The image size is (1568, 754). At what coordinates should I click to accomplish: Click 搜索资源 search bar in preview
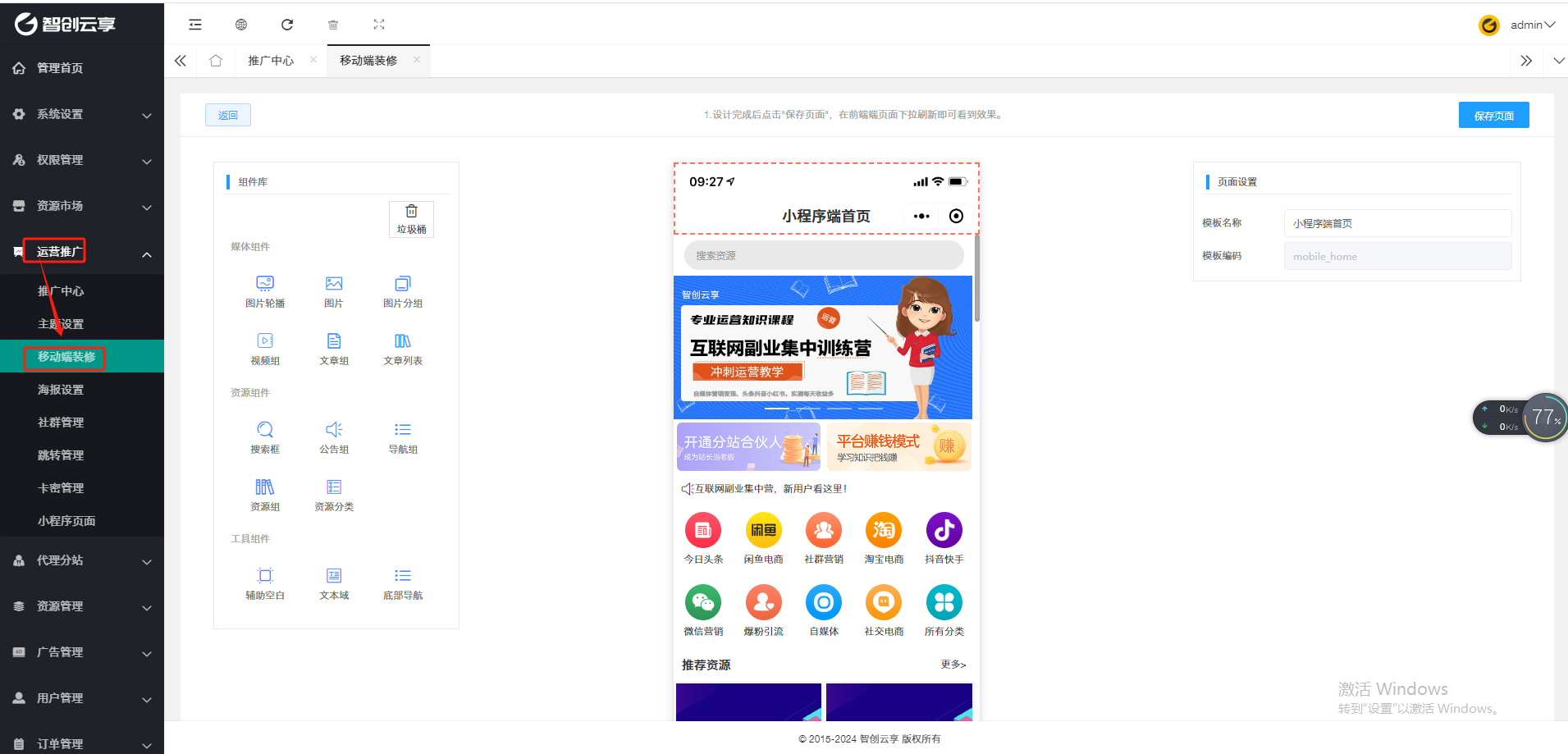pos(824,255)
